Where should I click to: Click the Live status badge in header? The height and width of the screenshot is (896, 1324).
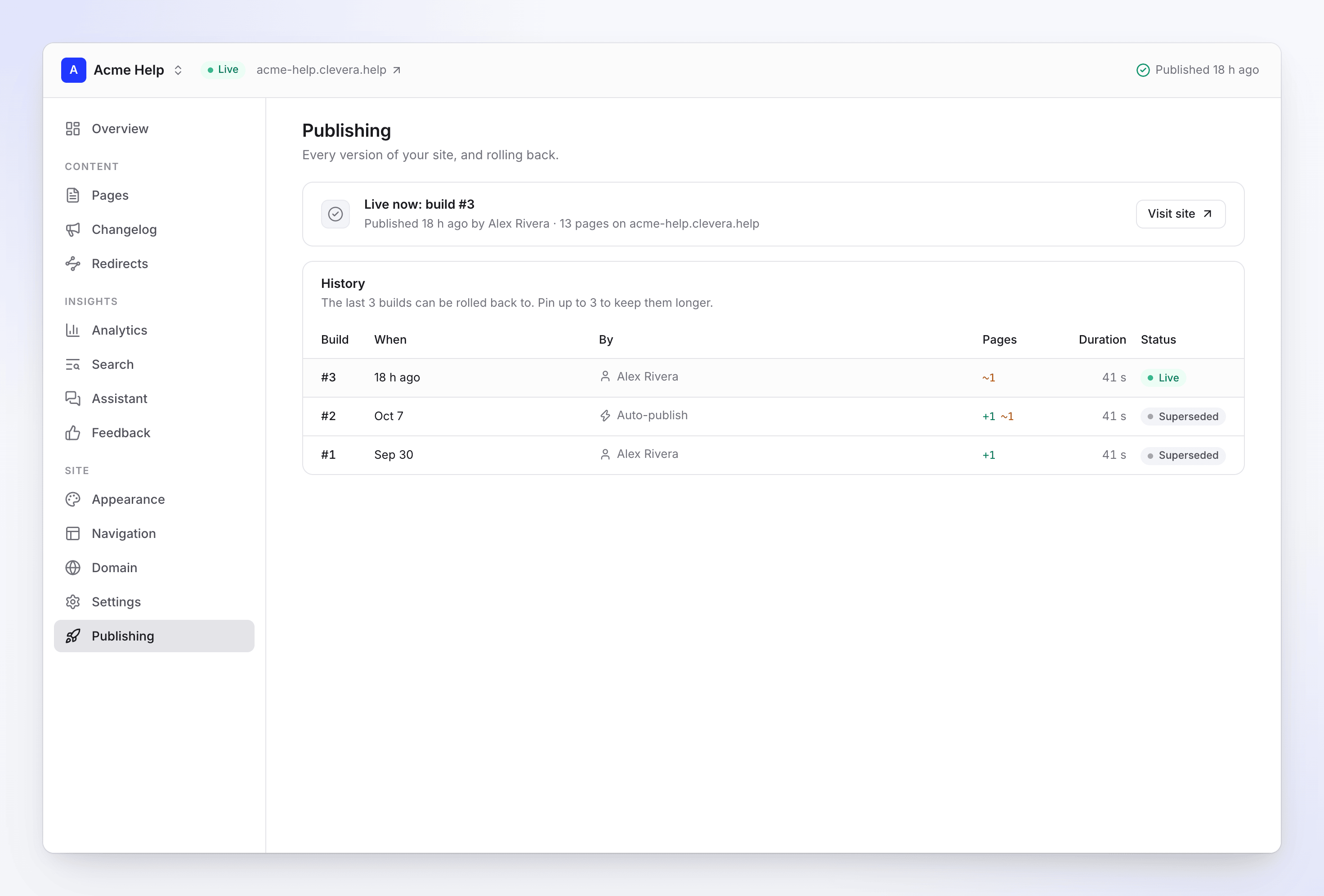pyautogui.click(x=223, y=70)
